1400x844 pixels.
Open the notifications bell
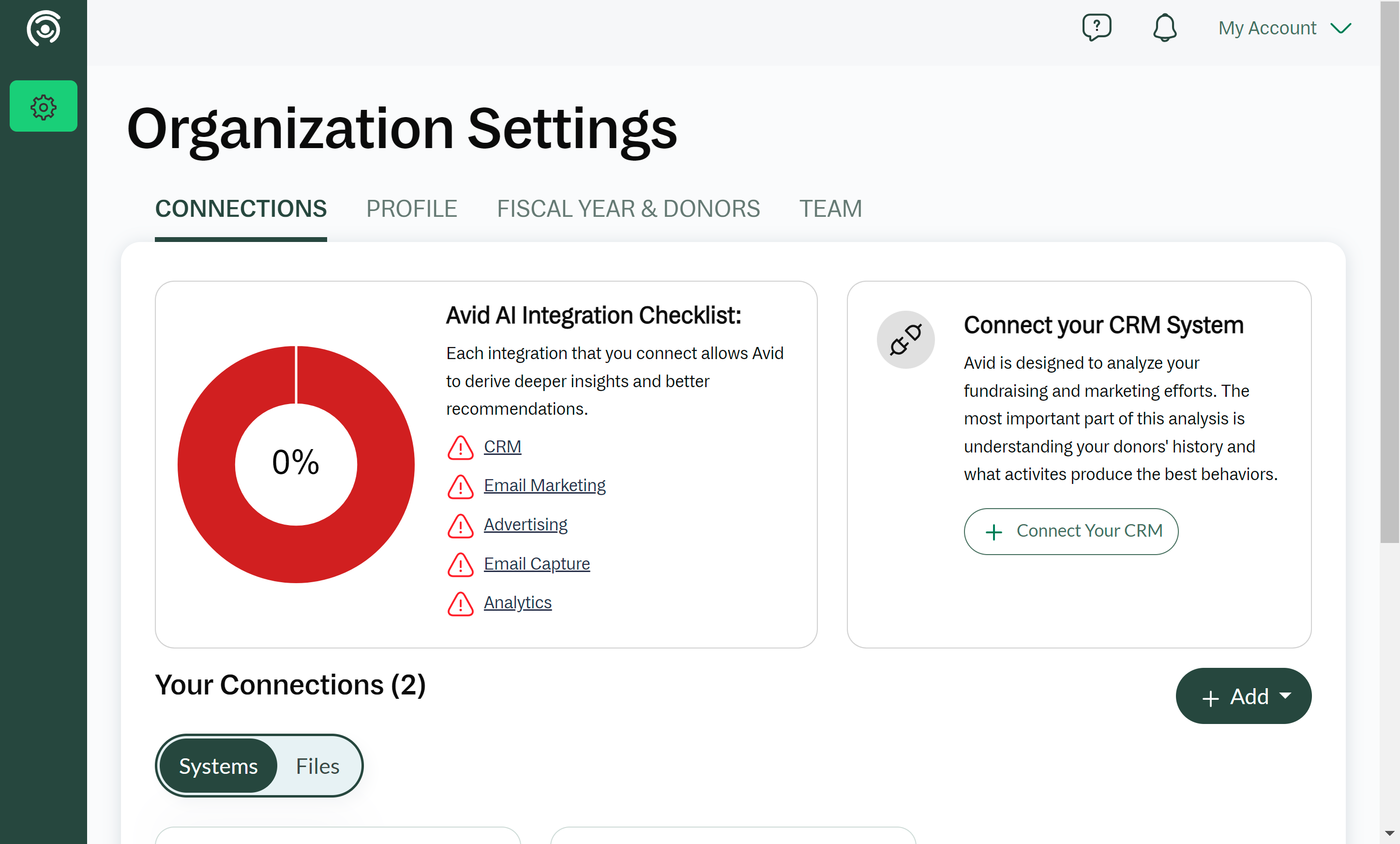click(x=1164, y=27)
